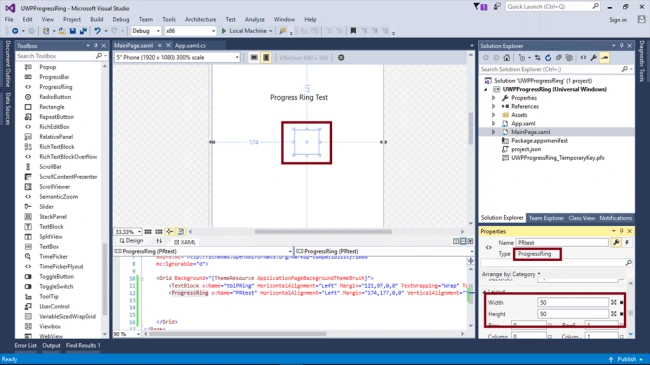Toggle Width set to Auto button
The width and height of the screenshot is (650, 365).
[614, 303]
